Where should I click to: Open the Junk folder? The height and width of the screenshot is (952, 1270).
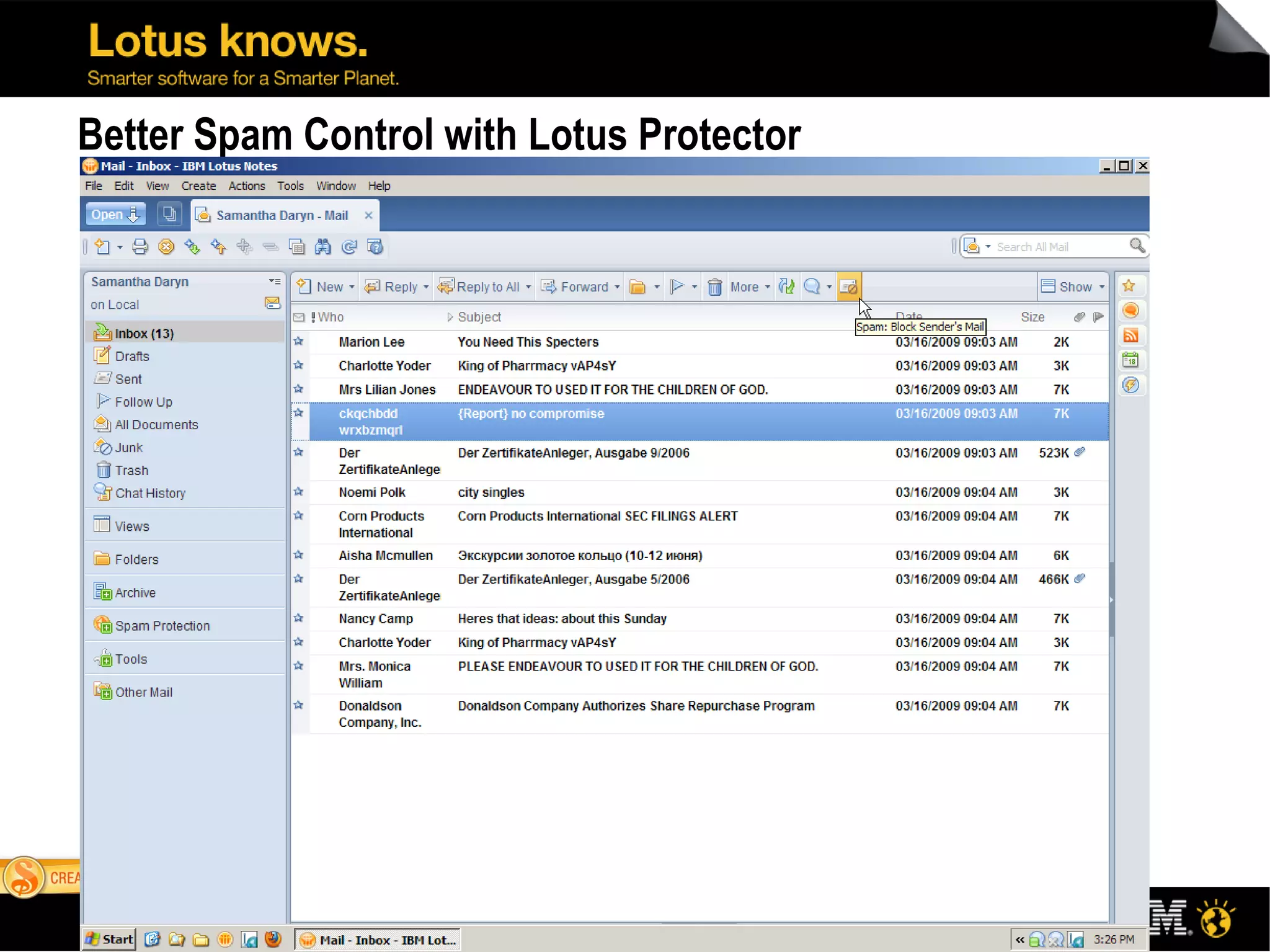point(128,447)
